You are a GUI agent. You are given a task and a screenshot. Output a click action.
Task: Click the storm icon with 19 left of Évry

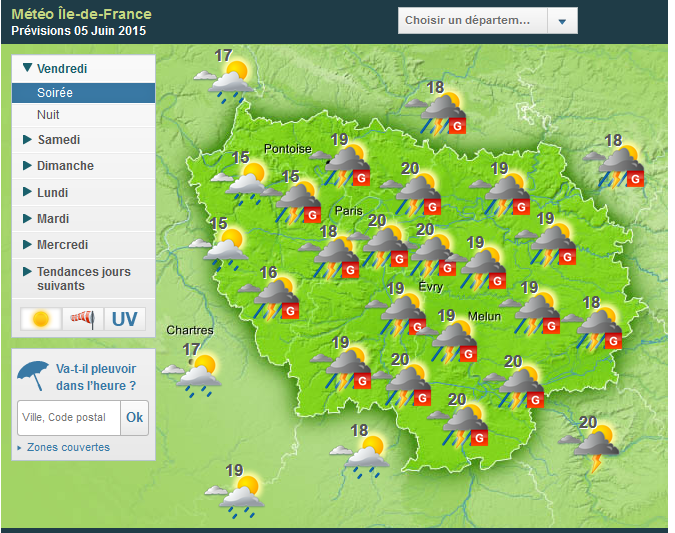point(396,315)
